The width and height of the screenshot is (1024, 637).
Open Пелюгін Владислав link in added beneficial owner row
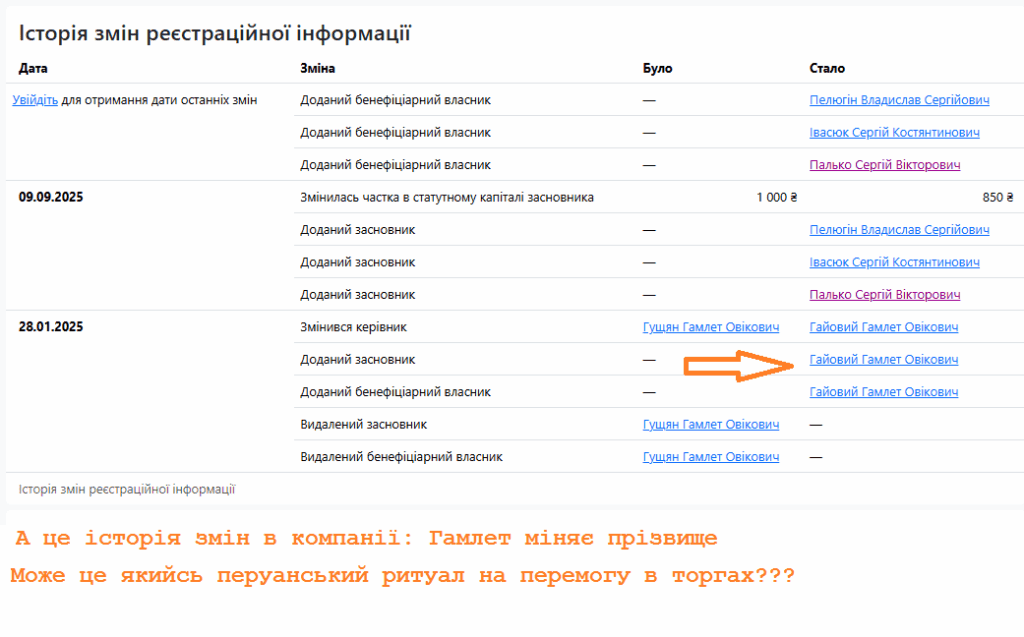899,100
